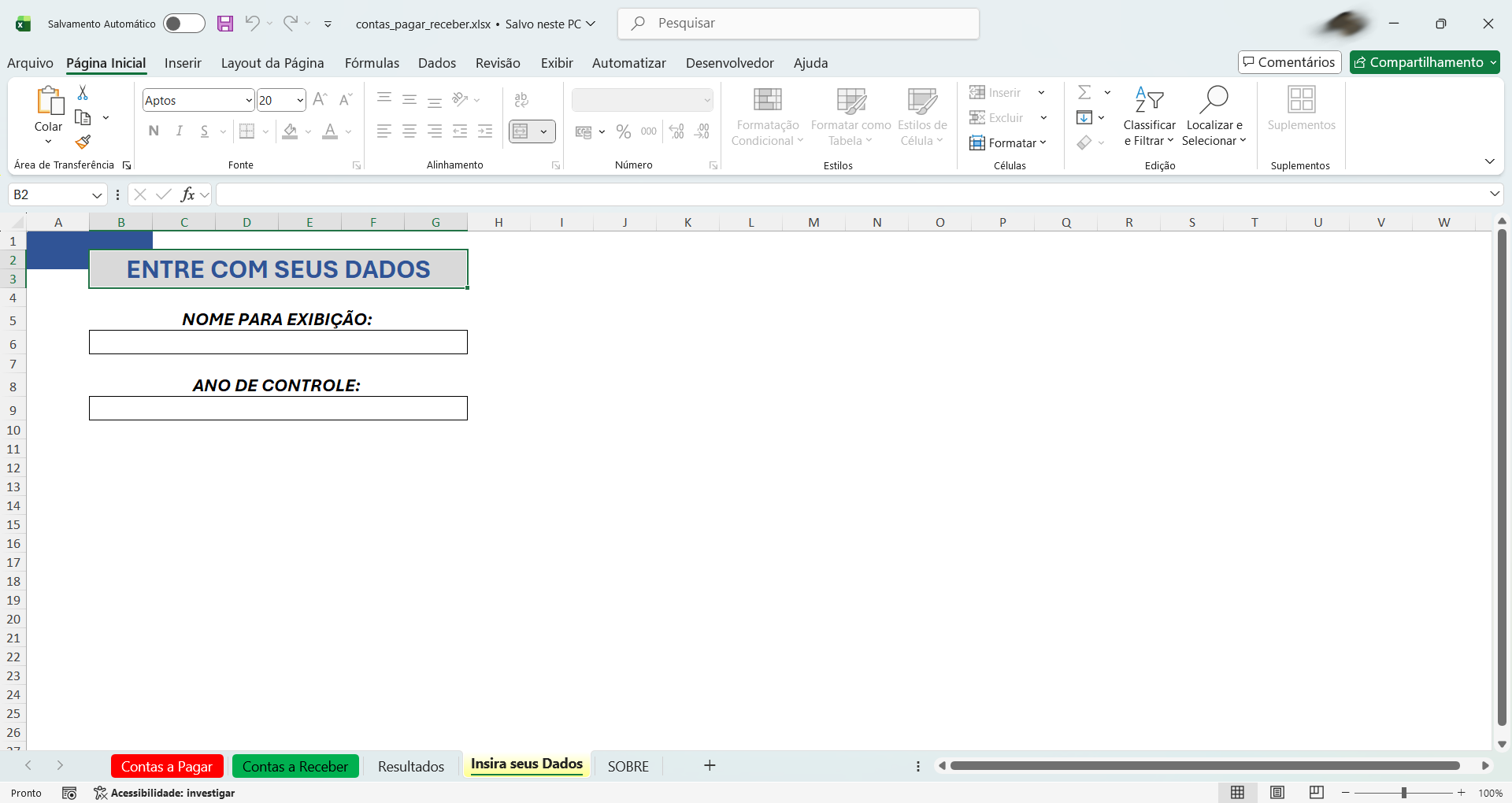Toggle bold formatting with N button

coord(154,131)
